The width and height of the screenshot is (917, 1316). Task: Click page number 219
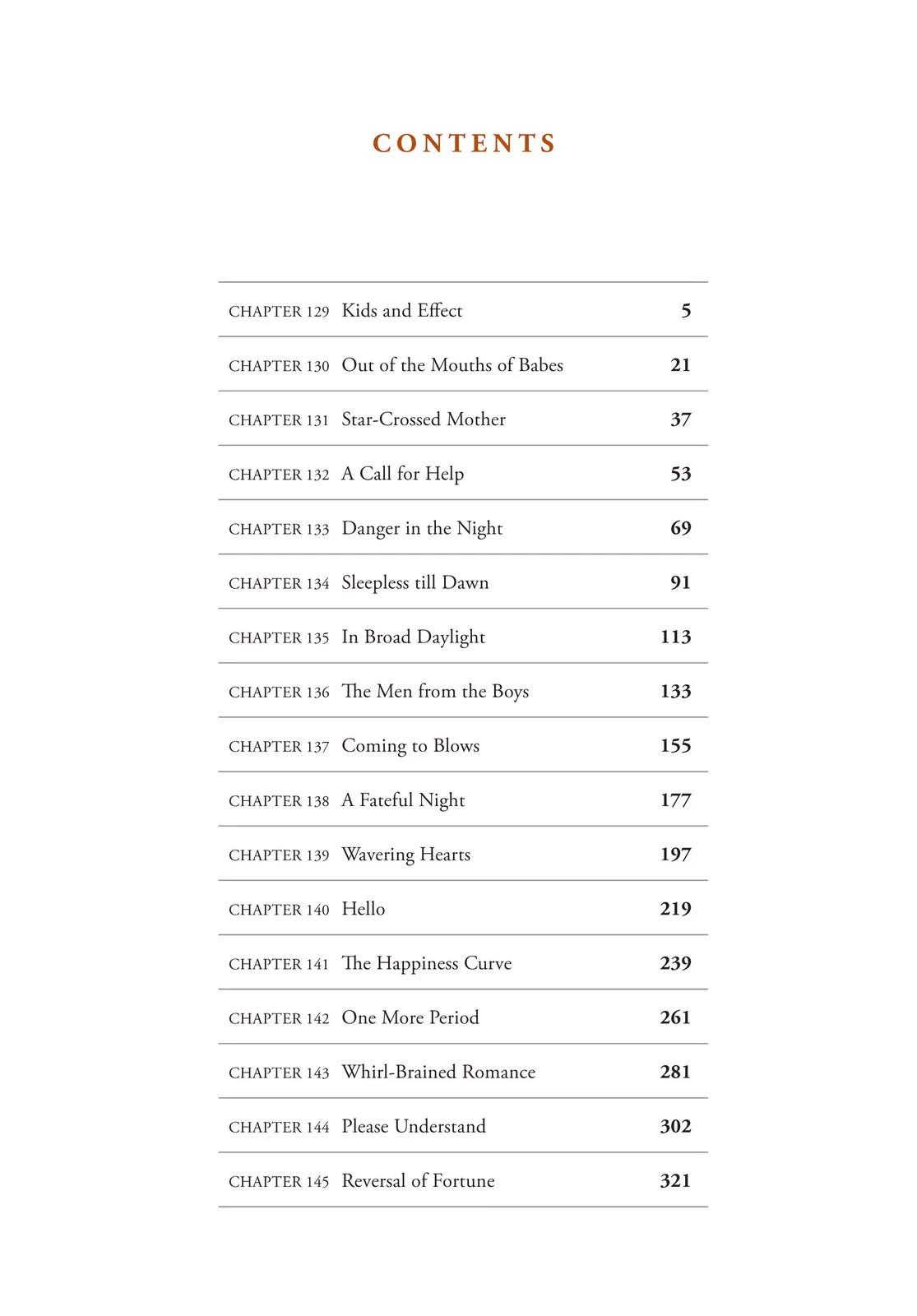[675, 908]
